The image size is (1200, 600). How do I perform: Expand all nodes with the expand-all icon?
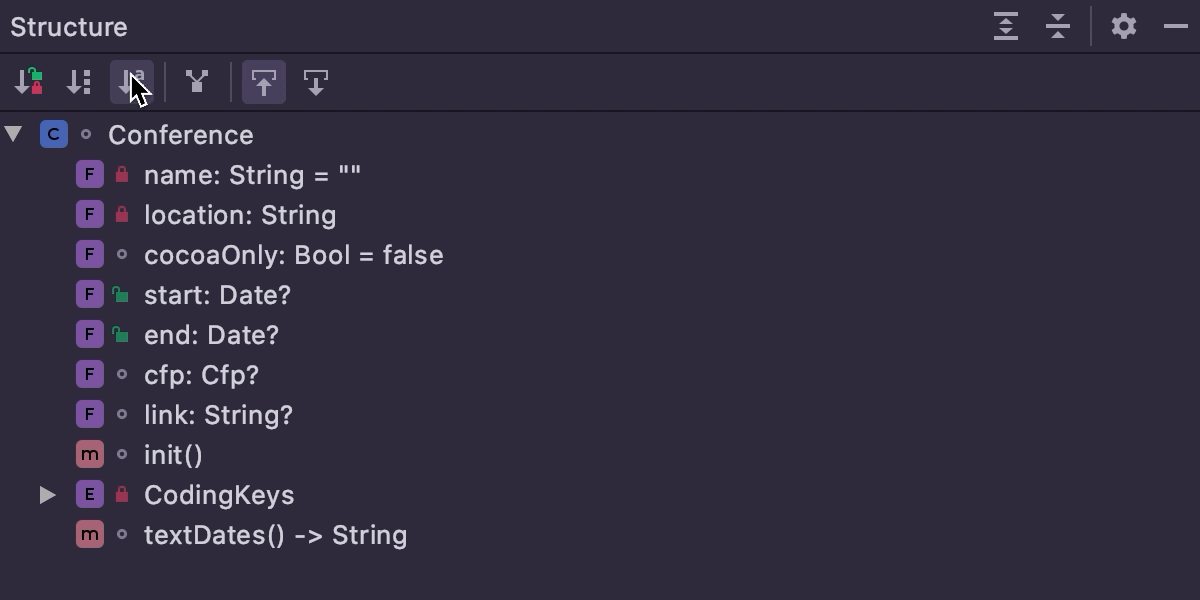[x=1006, y=27]
